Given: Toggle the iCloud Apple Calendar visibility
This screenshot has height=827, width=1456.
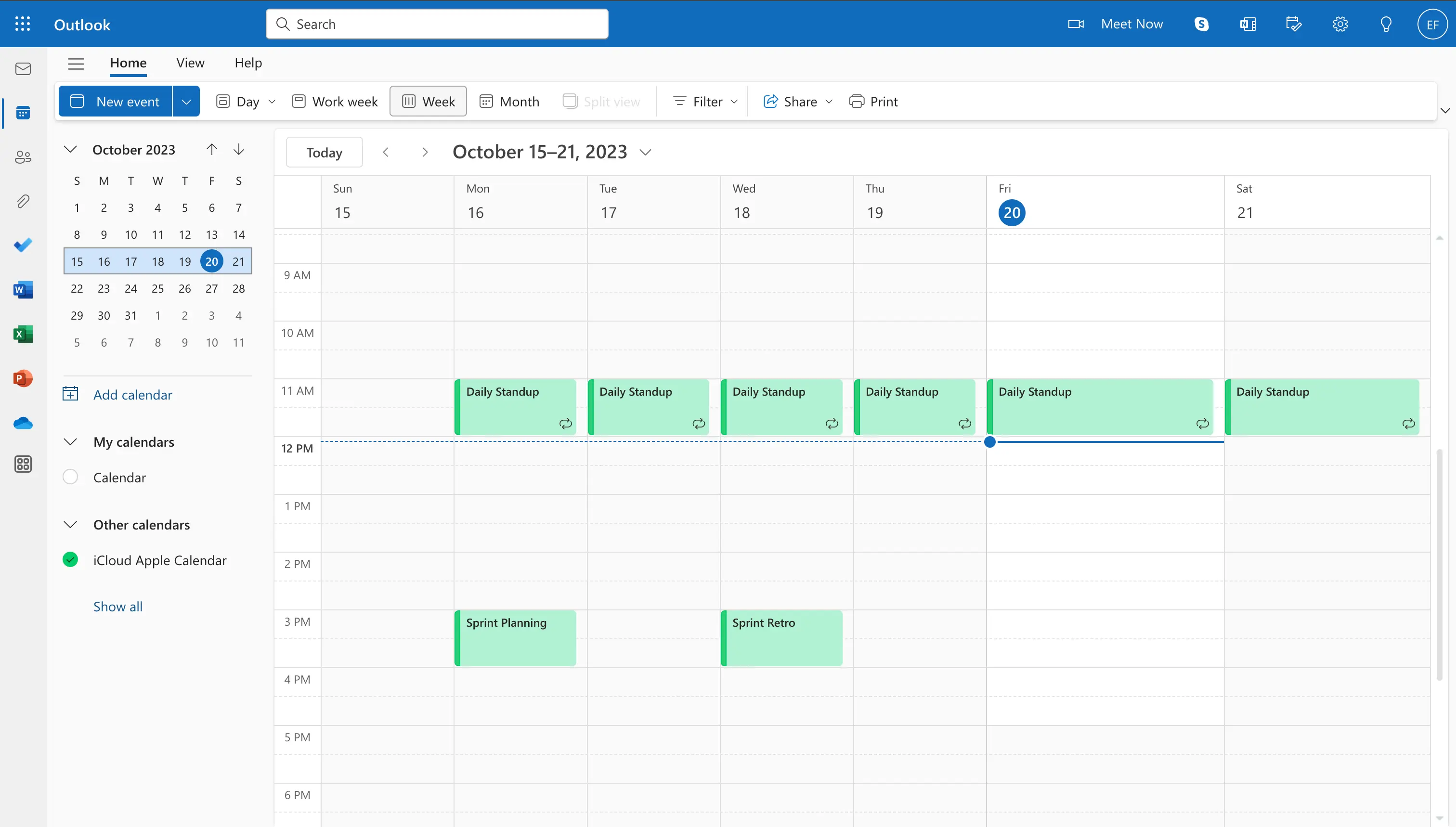Looking at the screenshot, I should click(x=69, y=559).
